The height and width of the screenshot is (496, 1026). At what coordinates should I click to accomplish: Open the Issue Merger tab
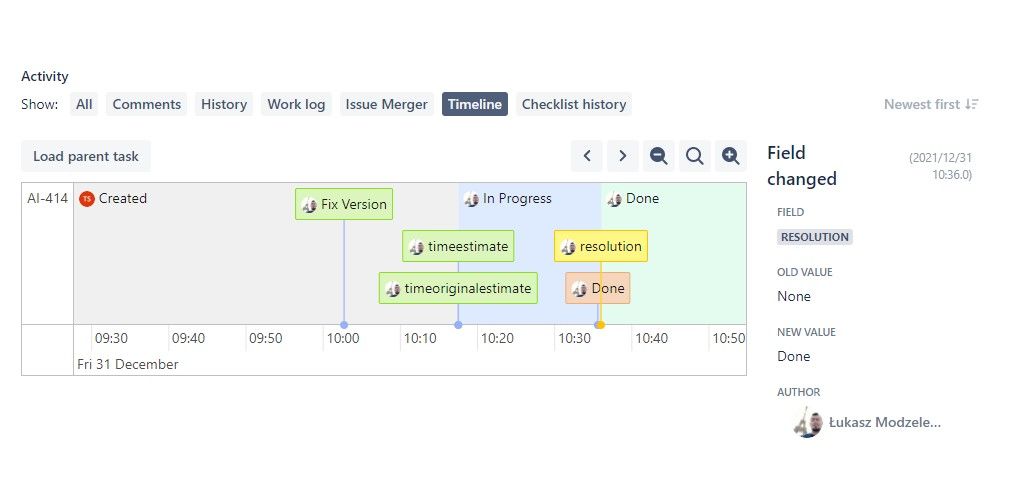386,104
